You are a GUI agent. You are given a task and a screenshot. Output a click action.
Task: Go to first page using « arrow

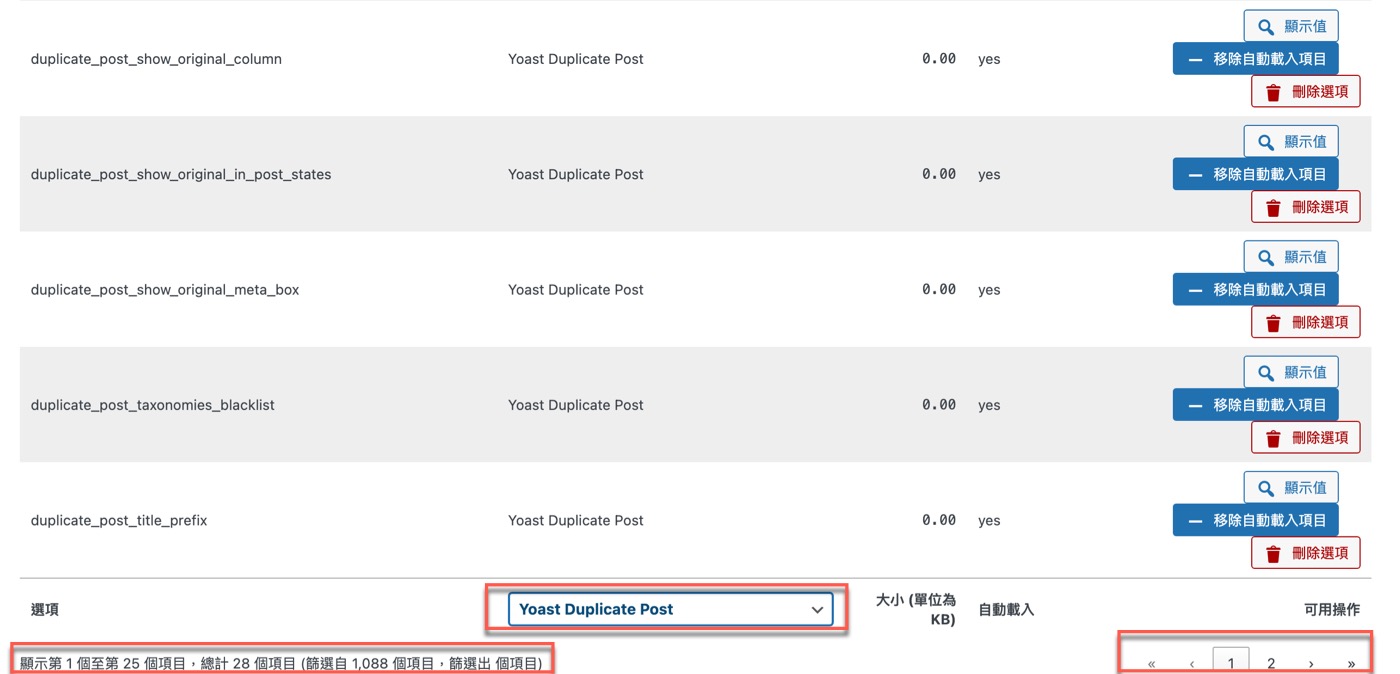tap(1151, 663)
